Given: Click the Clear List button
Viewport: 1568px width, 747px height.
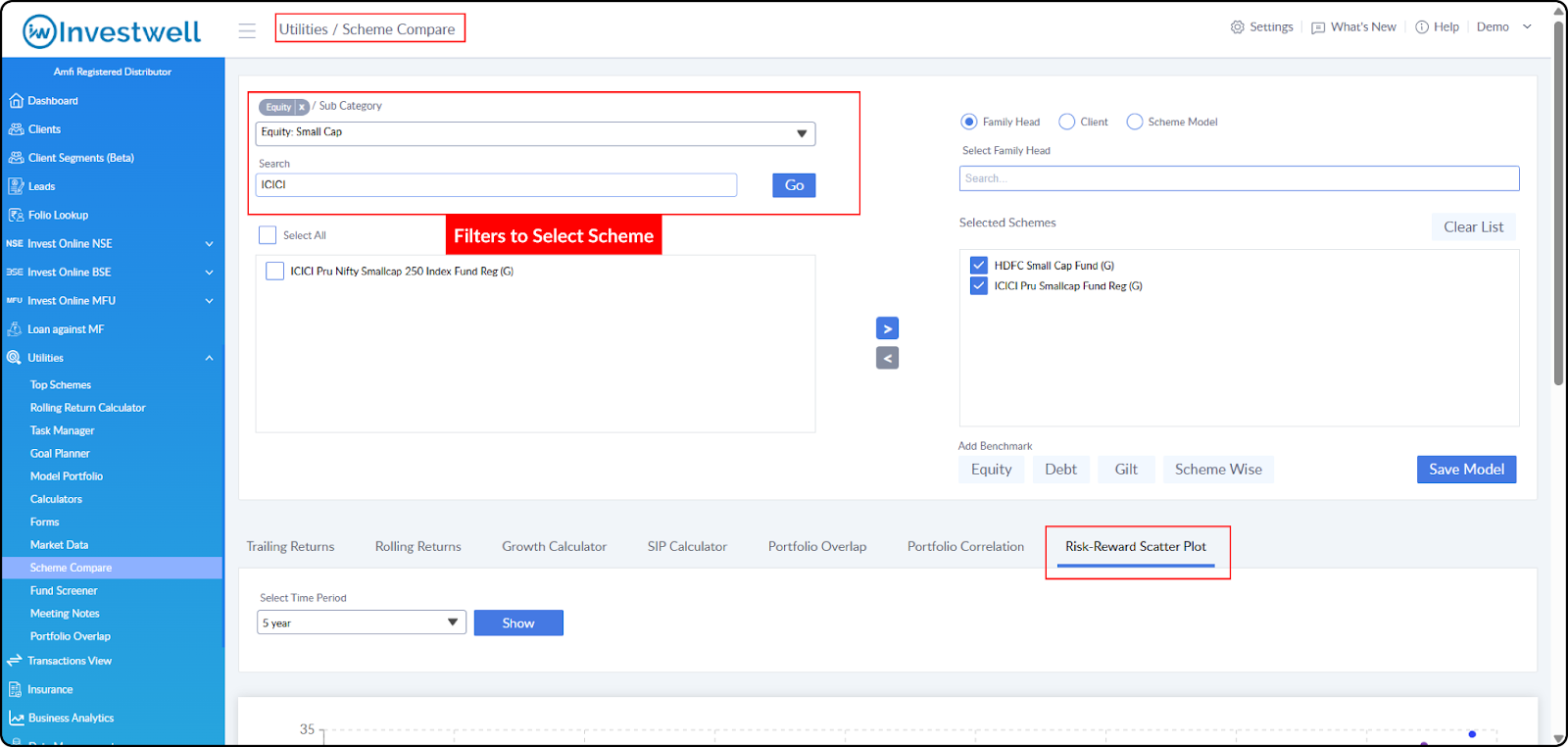Looking at the screenshot, I should (1473, 226).
